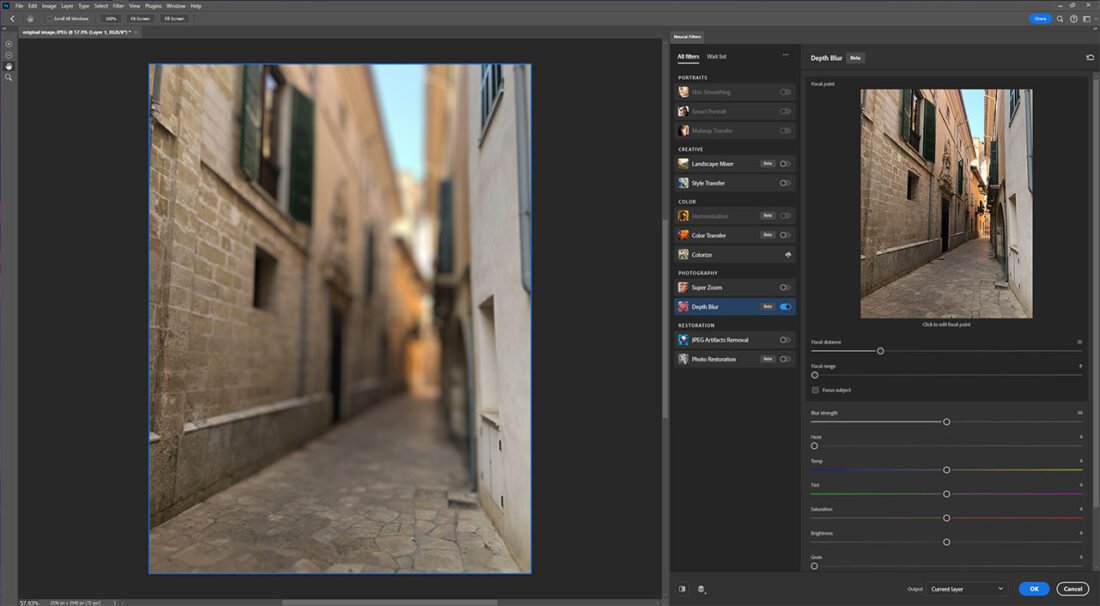
Task: Click the Focal distance slider handle
Action: click(x=880, y=351)
